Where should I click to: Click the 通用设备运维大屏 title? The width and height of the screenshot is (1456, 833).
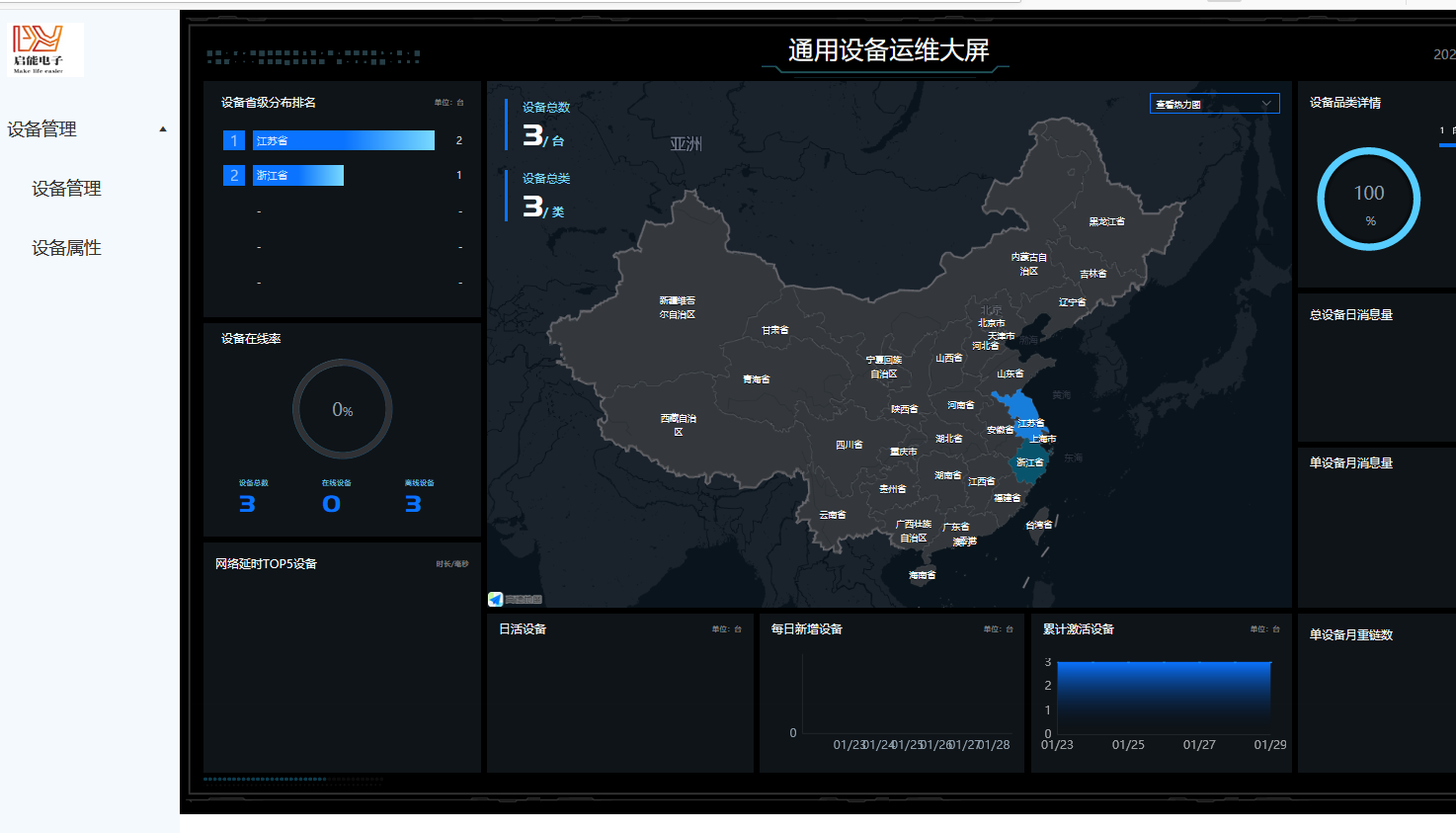tap(888, 50)
